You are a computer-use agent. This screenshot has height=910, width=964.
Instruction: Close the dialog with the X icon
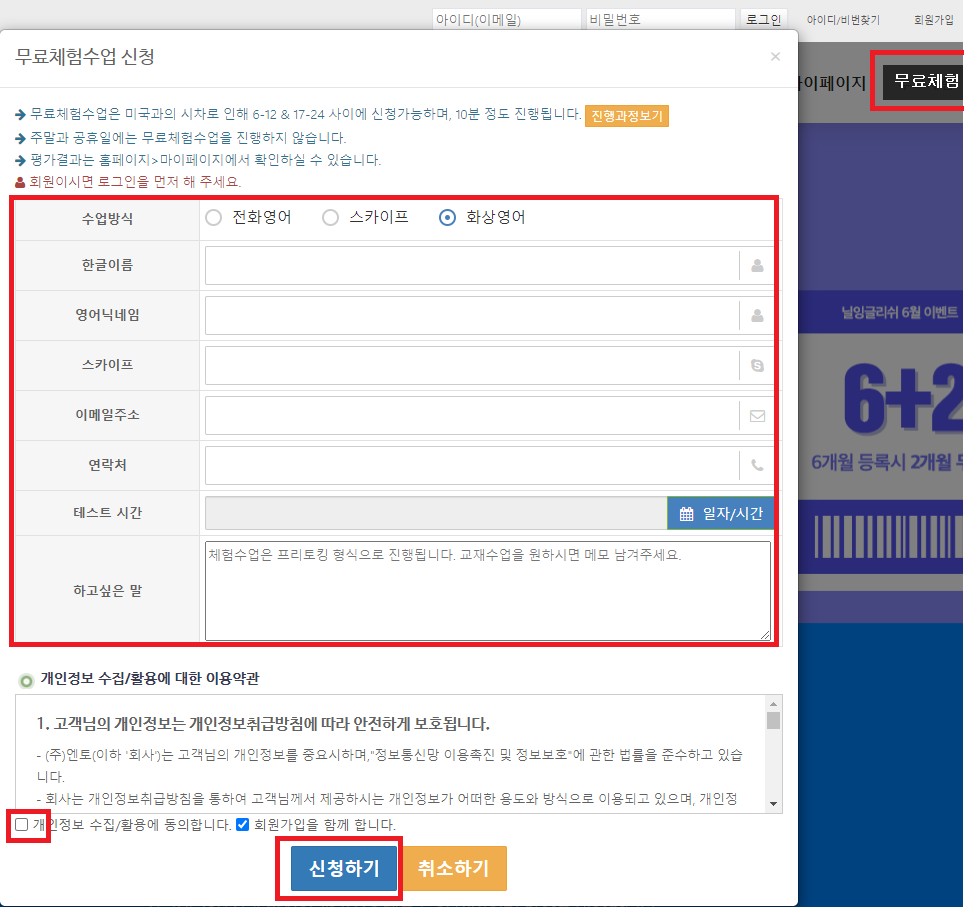(775, 57)
